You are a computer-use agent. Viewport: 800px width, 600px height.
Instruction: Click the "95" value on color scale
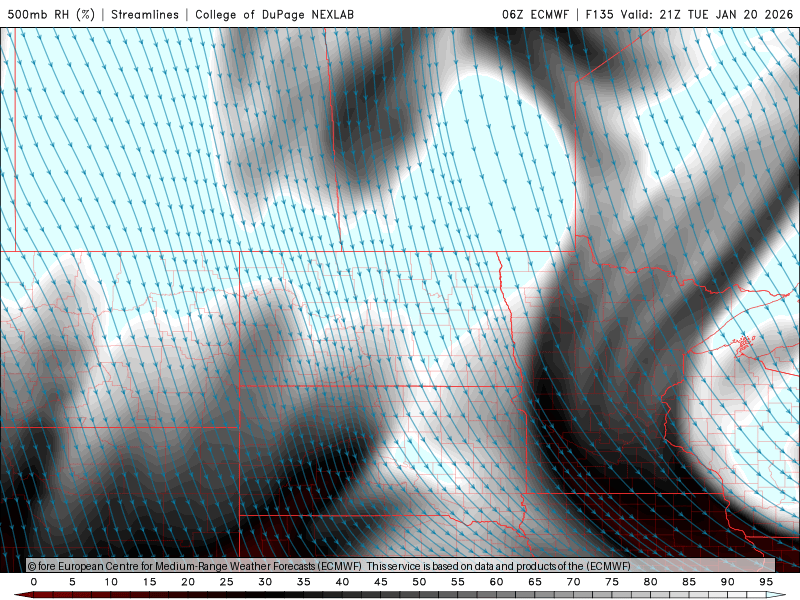[x=766, y=582]
